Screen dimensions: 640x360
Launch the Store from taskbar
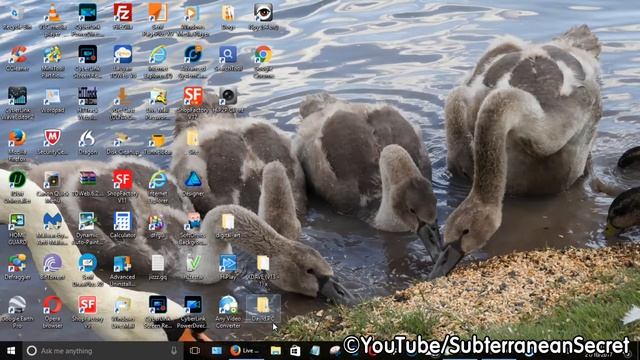[x=295, y=351]
